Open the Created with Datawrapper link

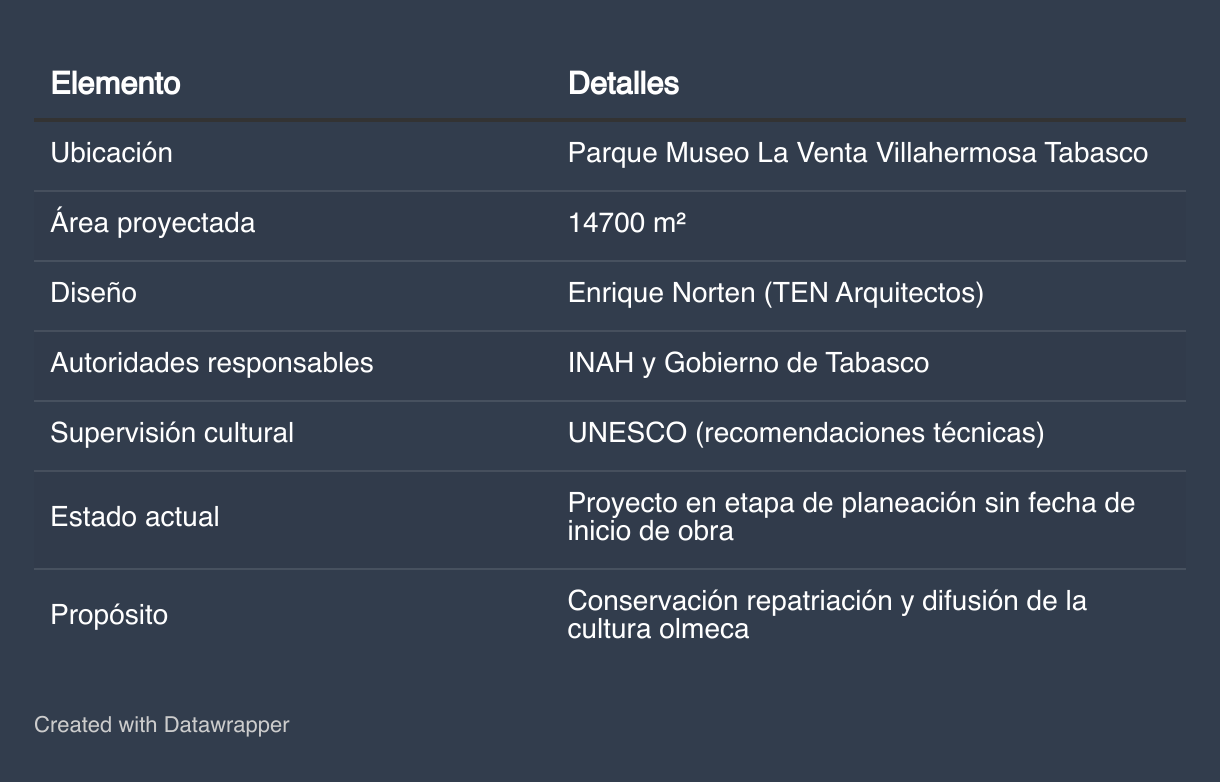coord(161,725)
